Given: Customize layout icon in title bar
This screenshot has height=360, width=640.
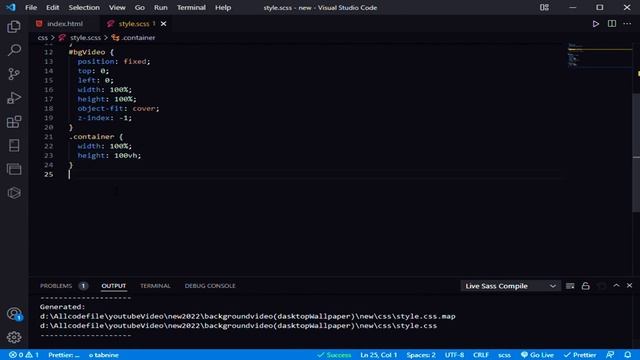Looking at the screenshot, I should [544, 7].
